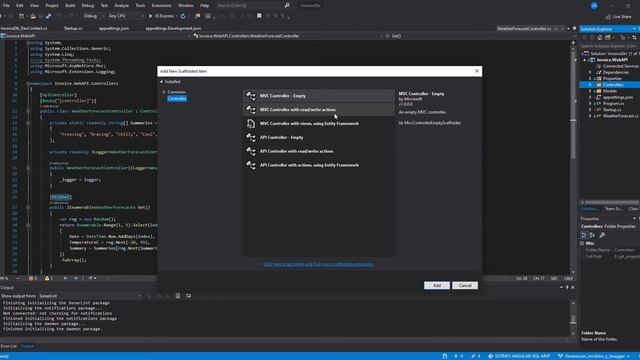This screenshot has height=360, width=640.
Task: Switch to Team Explorer tab
Action: coord(613,209)
